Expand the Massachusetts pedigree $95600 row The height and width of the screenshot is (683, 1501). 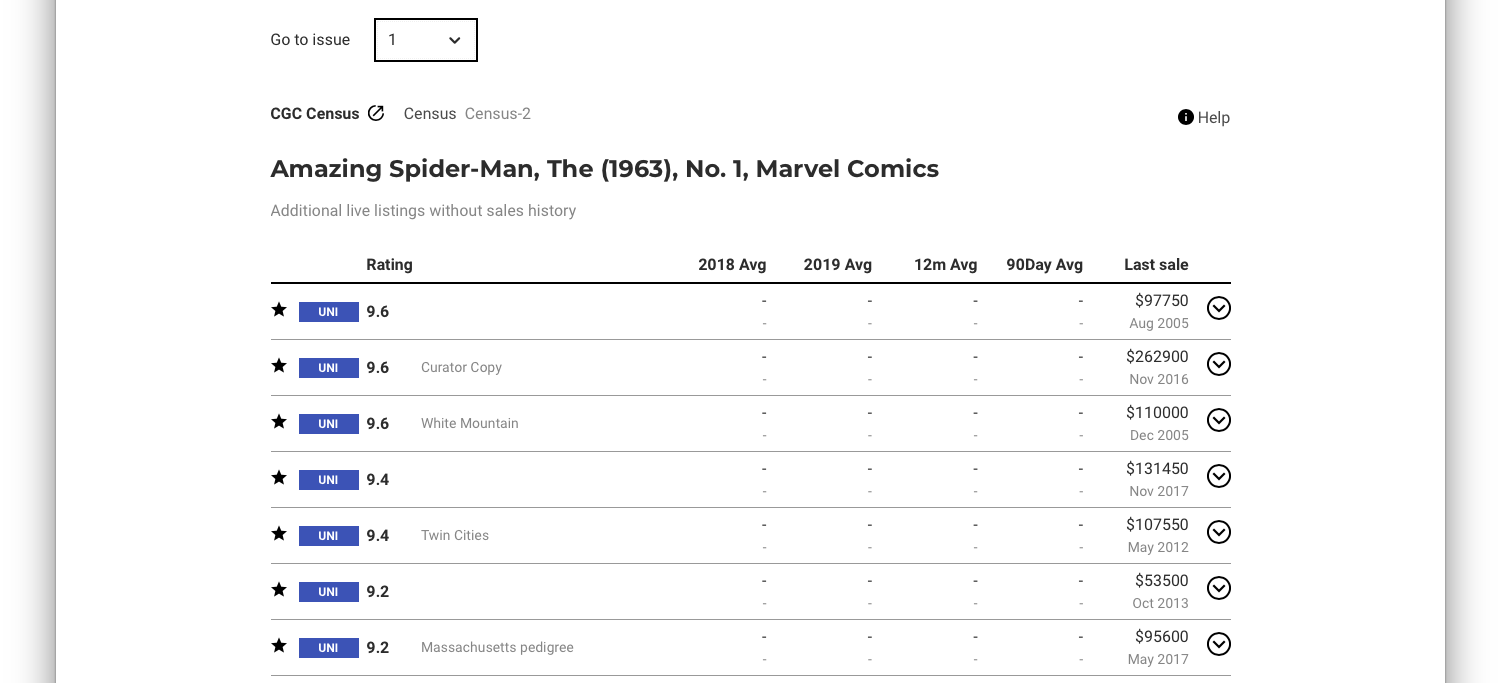(x=1218, y=644)
